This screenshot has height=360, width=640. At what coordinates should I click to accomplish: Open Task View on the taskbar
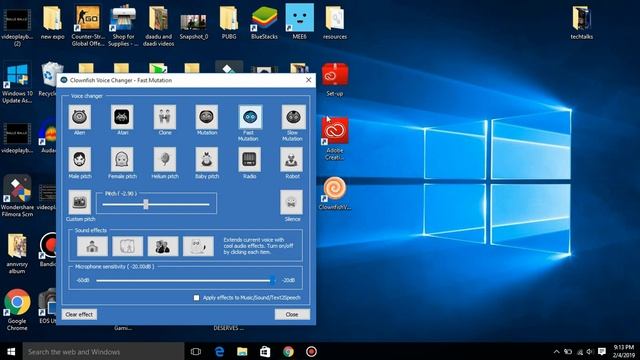click(x=196, y=351)
